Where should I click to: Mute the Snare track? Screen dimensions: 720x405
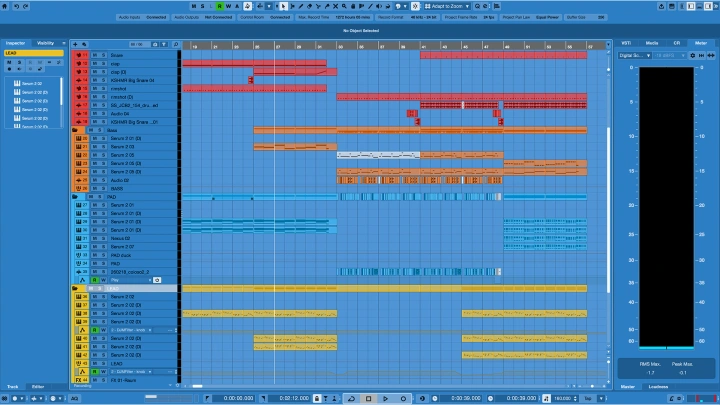tap(94, 55)
